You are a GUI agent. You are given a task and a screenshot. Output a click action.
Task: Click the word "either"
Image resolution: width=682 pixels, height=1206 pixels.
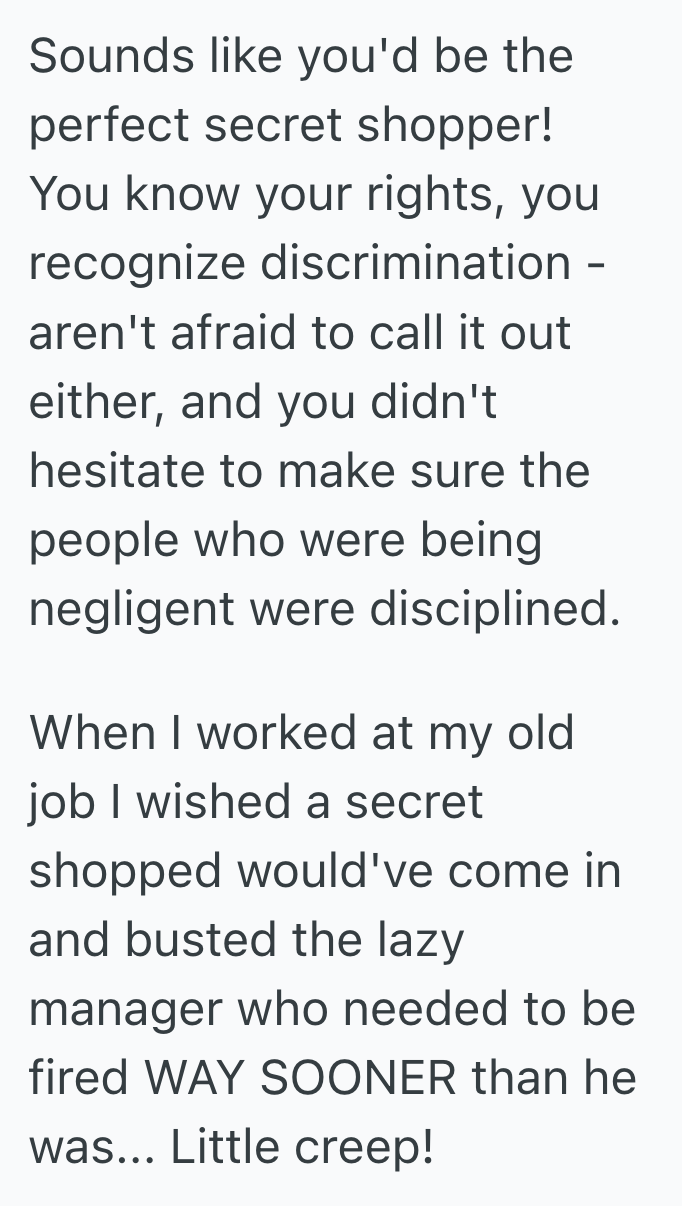(86, 401)
